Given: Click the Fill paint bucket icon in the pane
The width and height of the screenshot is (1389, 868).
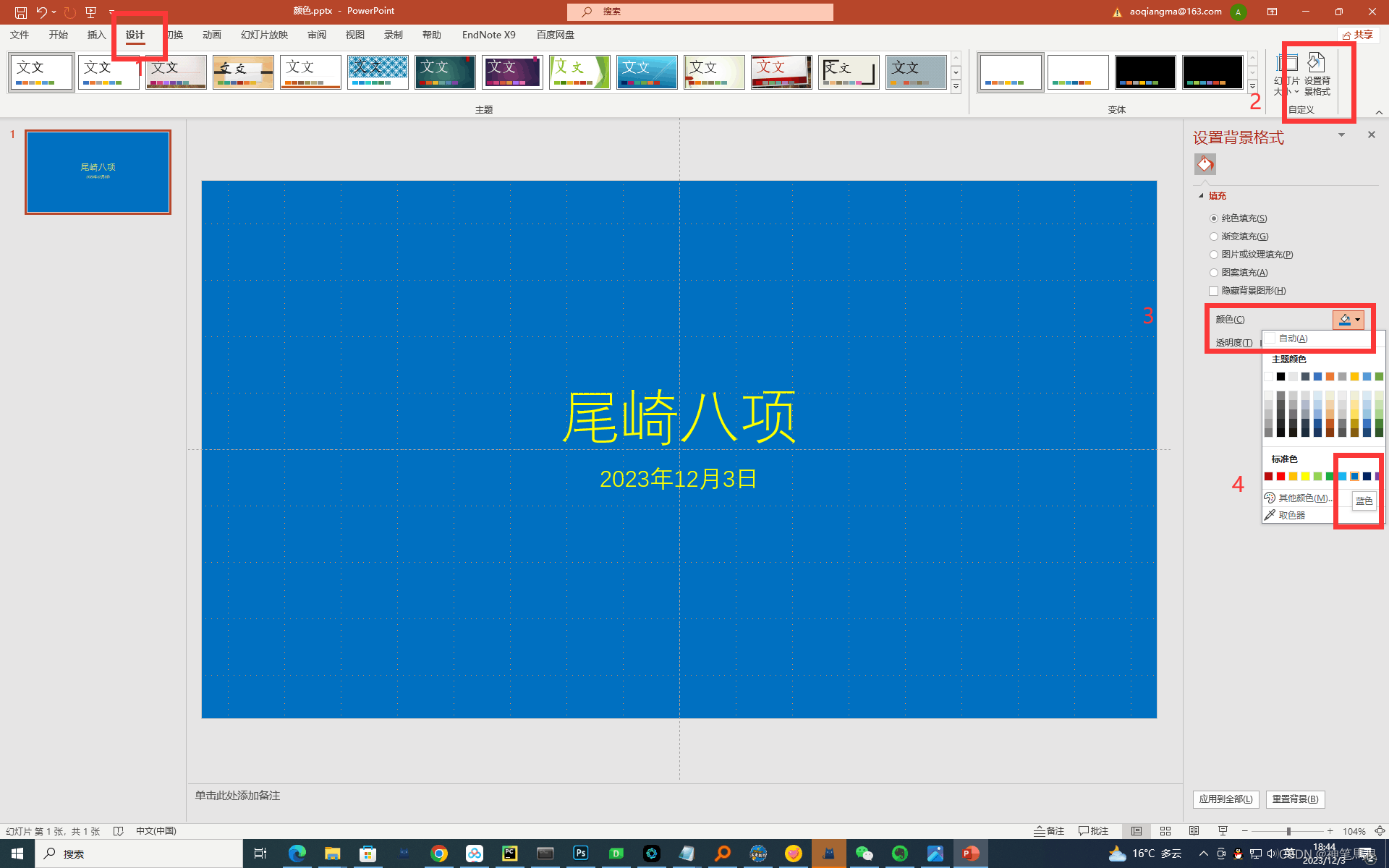Looking at the screenshot, I should 1205,164.
